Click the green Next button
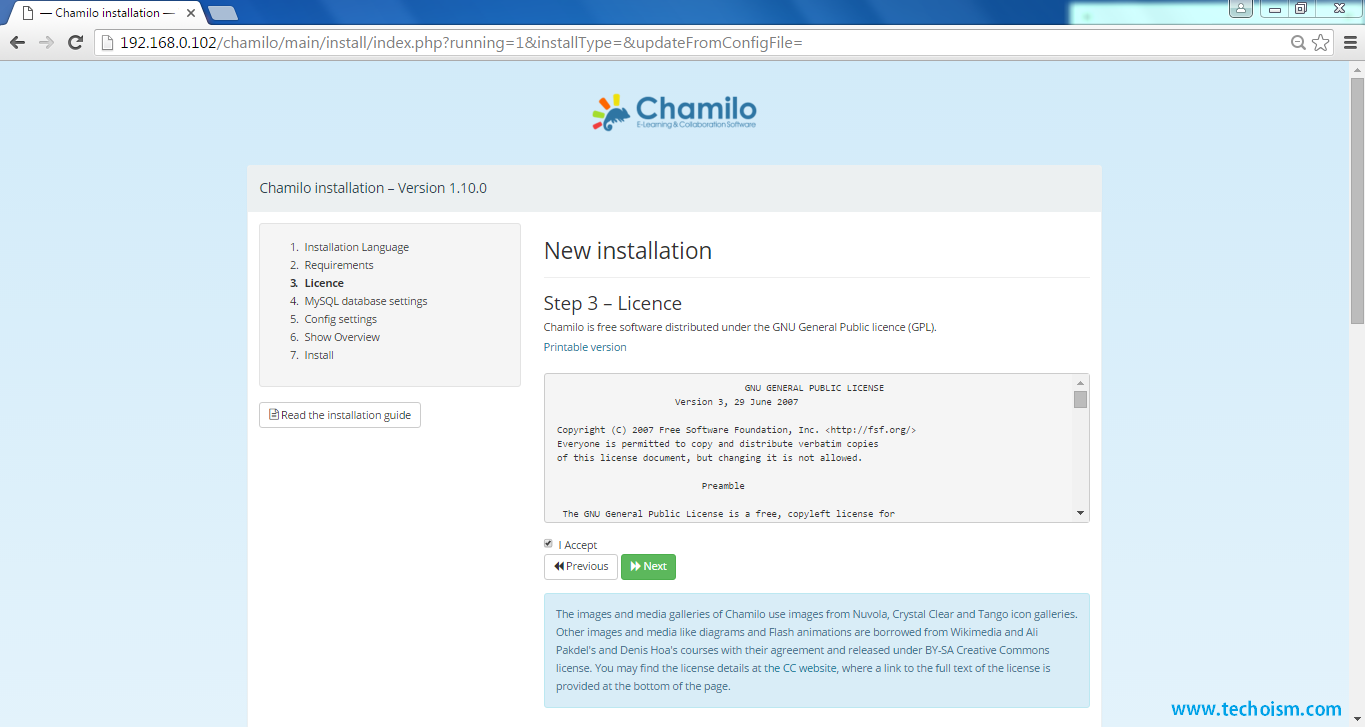Viewport: 1365px width, 727px height. pyautogui.click(x=648, y=567)
